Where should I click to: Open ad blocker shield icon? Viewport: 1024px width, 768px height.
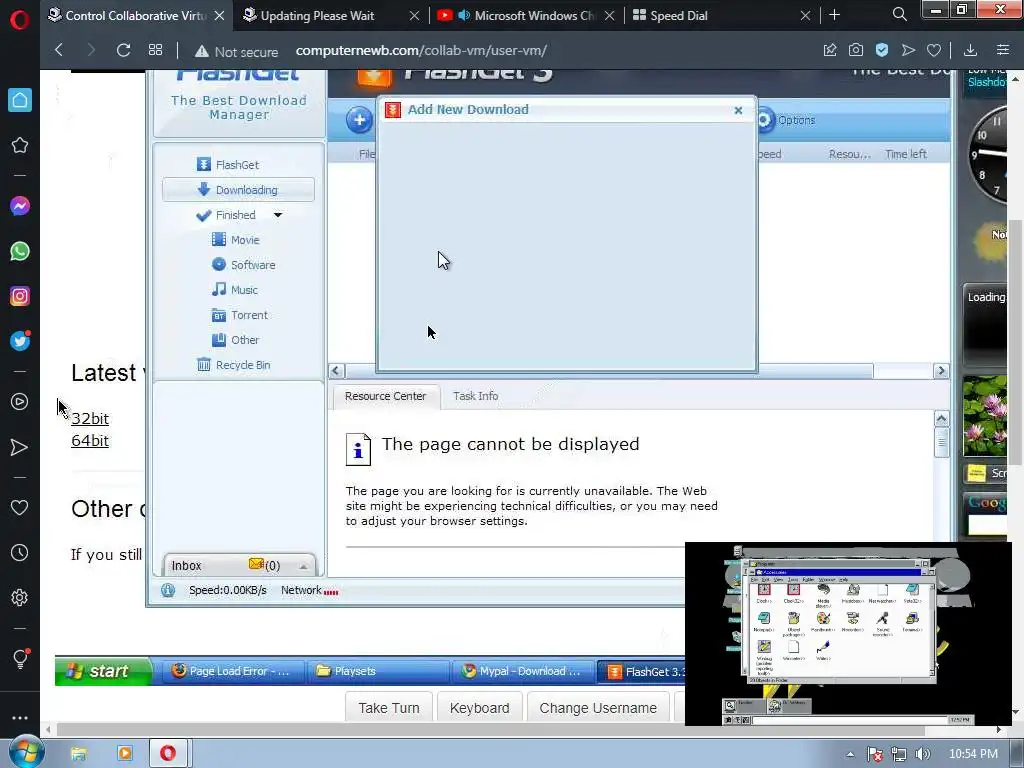pos(882,50)
